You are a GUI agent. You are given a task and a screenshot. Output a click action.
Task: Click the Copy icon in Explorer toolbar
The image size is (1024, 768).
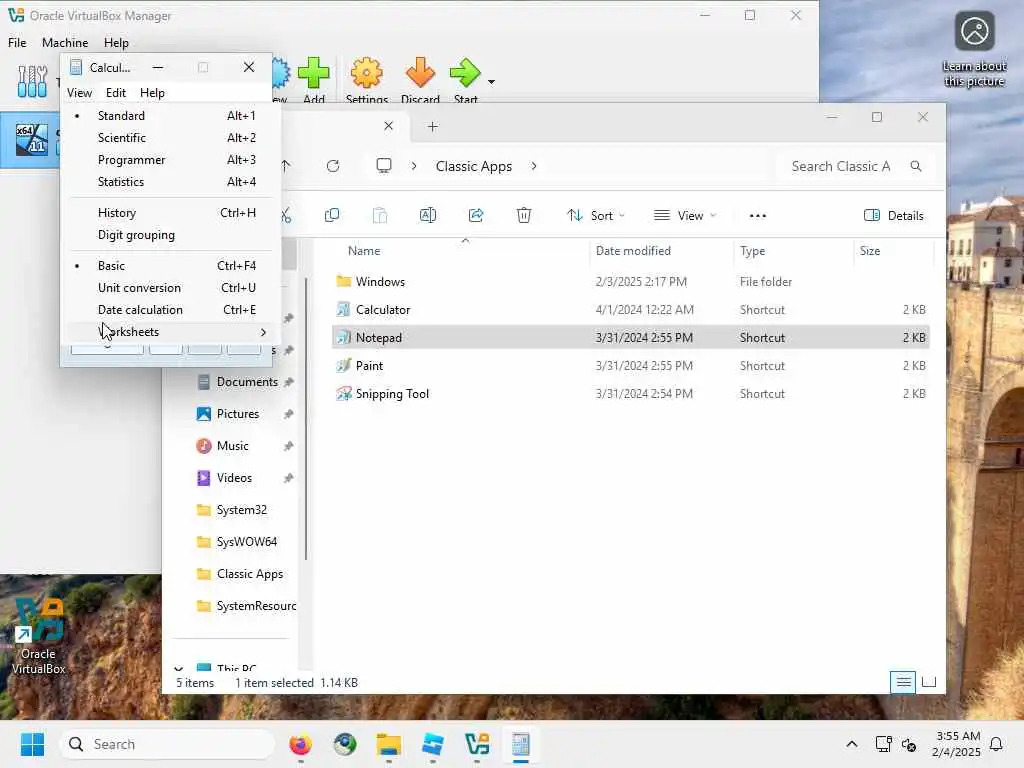(x=332, y=216)
